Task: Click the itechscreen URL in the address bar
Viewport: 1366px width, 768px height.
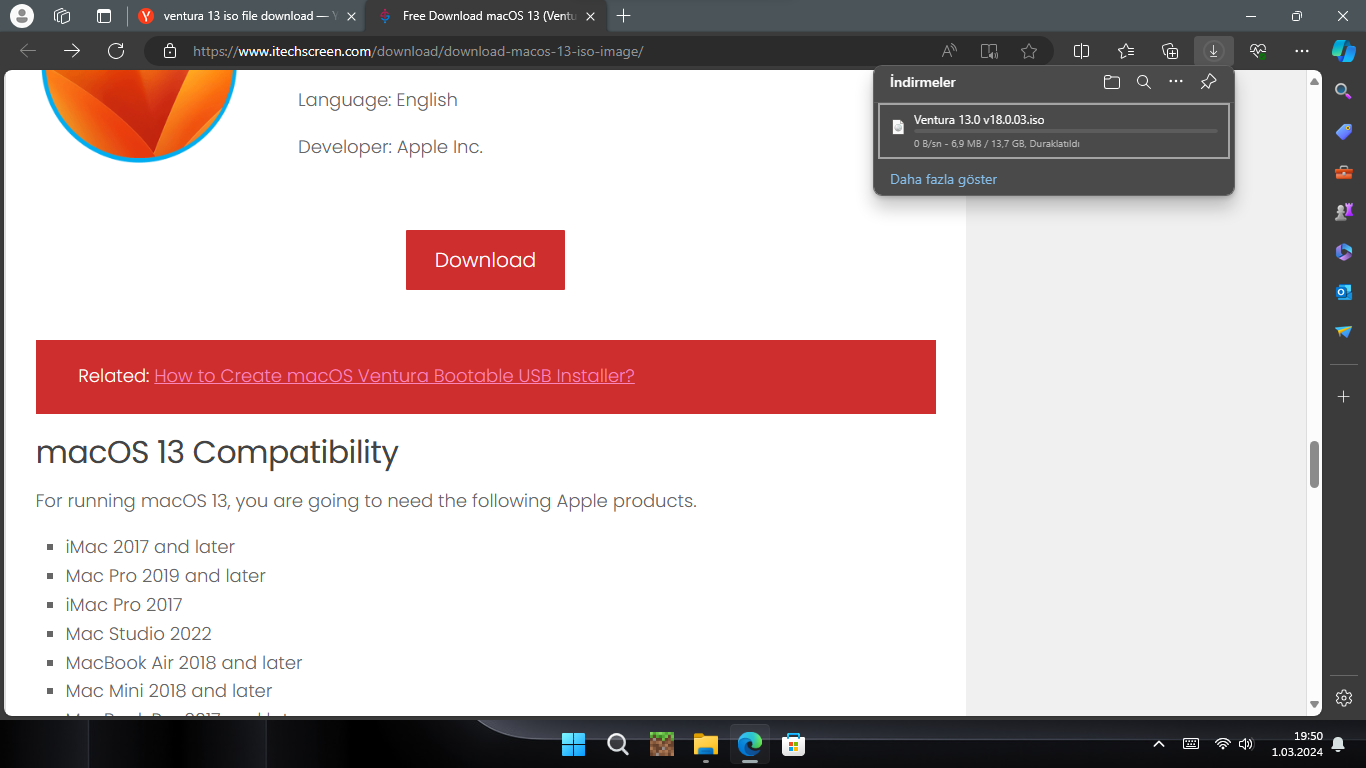Action: pyautogui.click(x=418, y=51)
